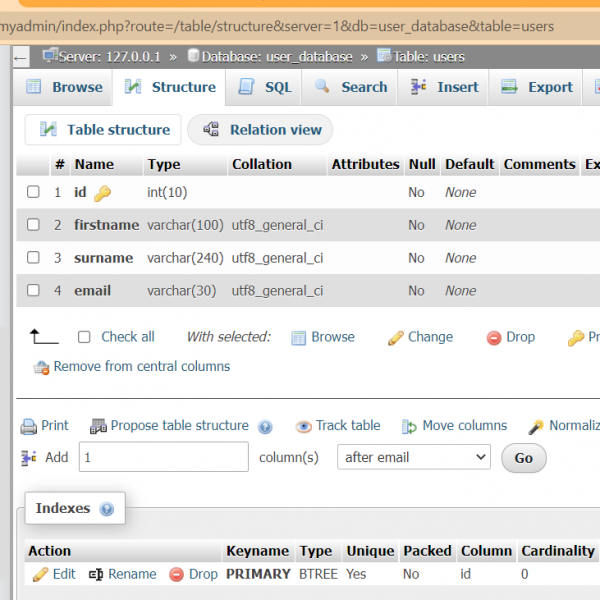Click Rename link for PRIMARY index
600x600 pixels.
pyautogui.click(x=122, y=574)
